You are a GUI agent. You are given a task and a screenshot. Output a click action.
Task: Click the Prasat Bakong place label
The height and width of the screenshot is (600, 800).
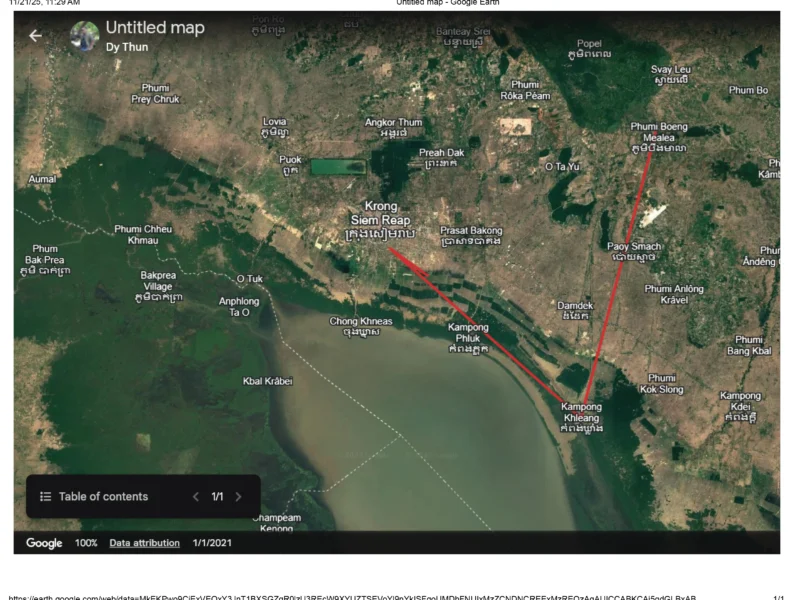471,236
